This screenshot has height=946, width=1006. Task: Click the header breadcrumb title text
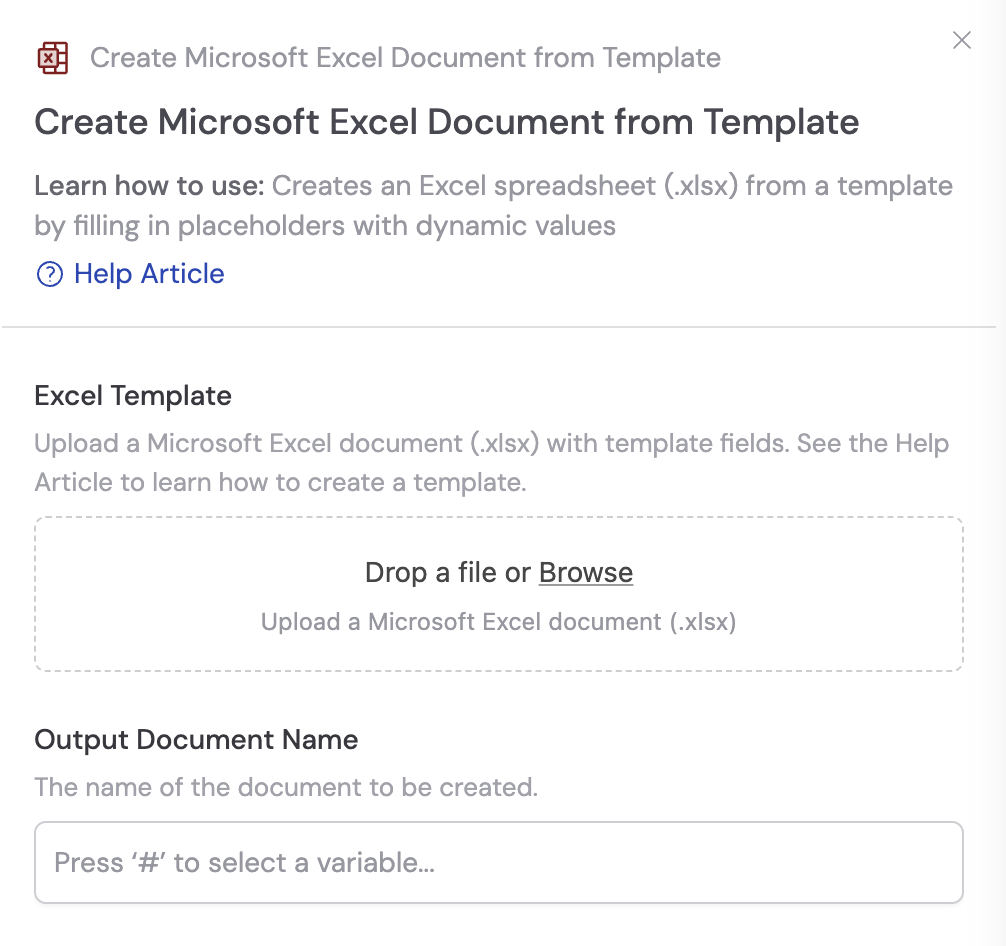coord(405,57)
